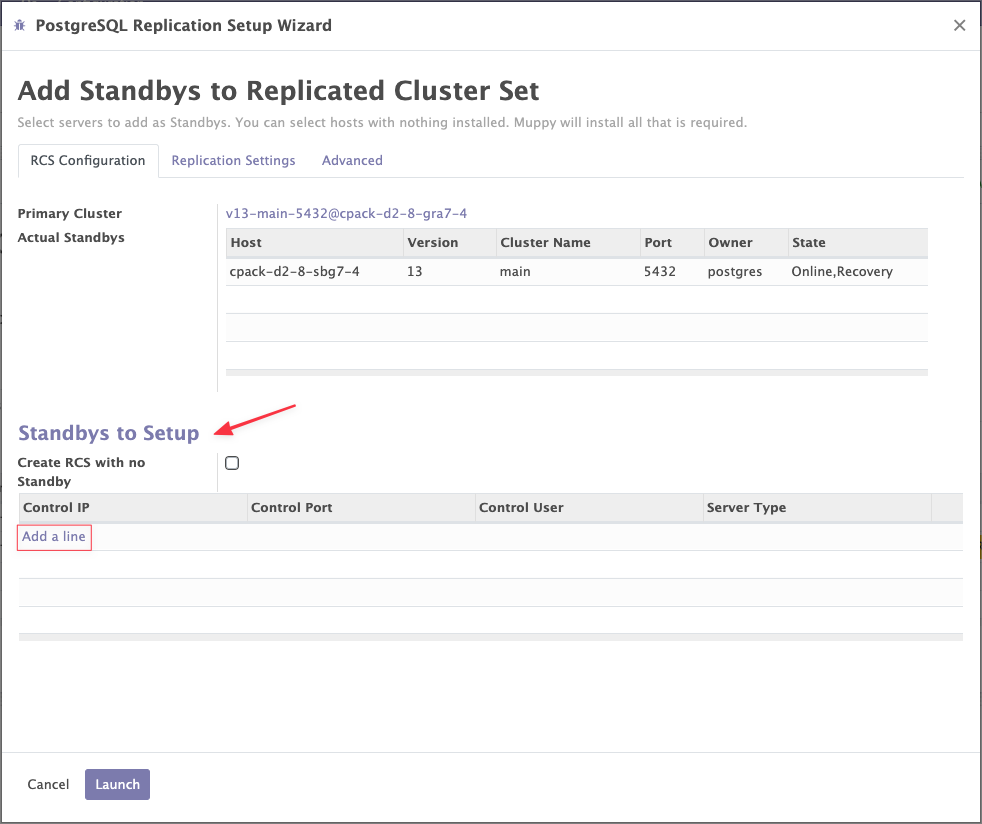
Task: Open primary cluster v13-main-5432 link
Action: coord(346,213)
